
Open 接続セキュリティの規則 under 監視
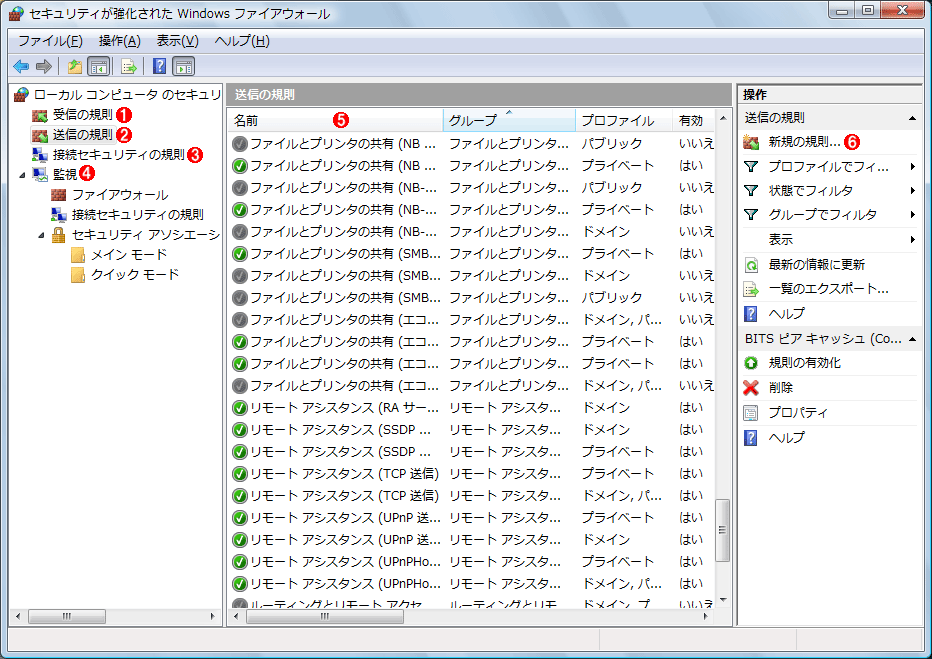[138, 215]
